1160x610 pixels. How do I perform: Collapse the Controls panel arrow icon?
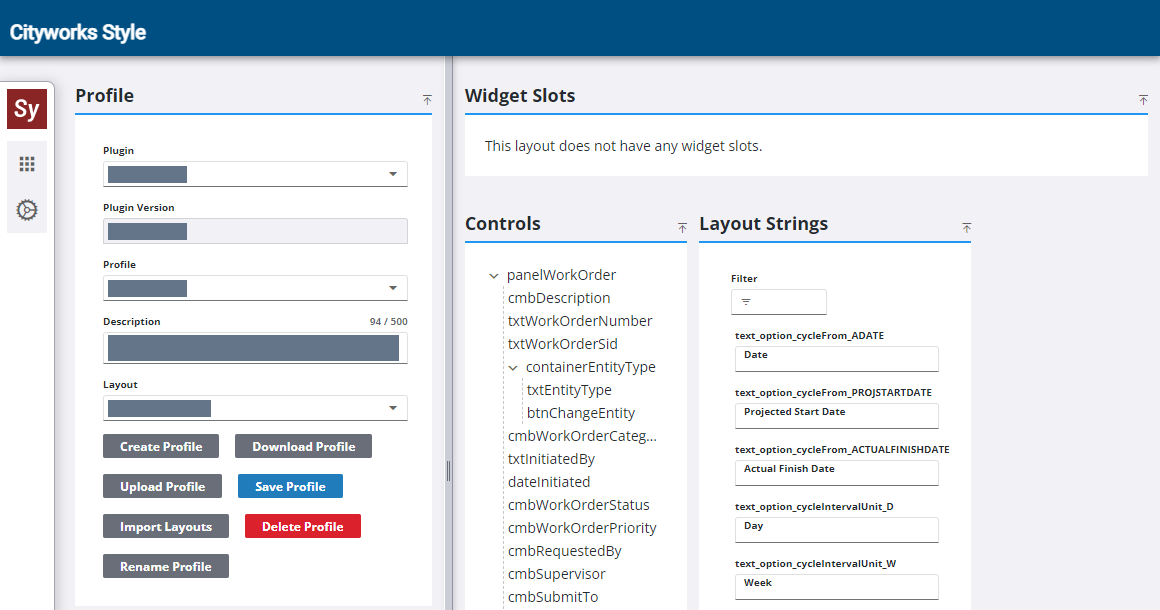(x=682, y=227)
